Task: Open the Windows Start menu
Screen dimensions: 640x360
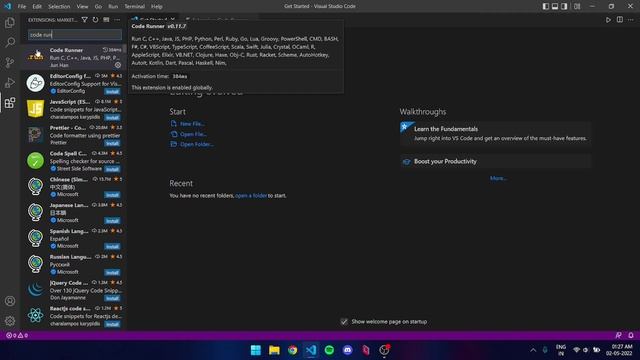Action: pyautogui.click(x=256, y=350)
